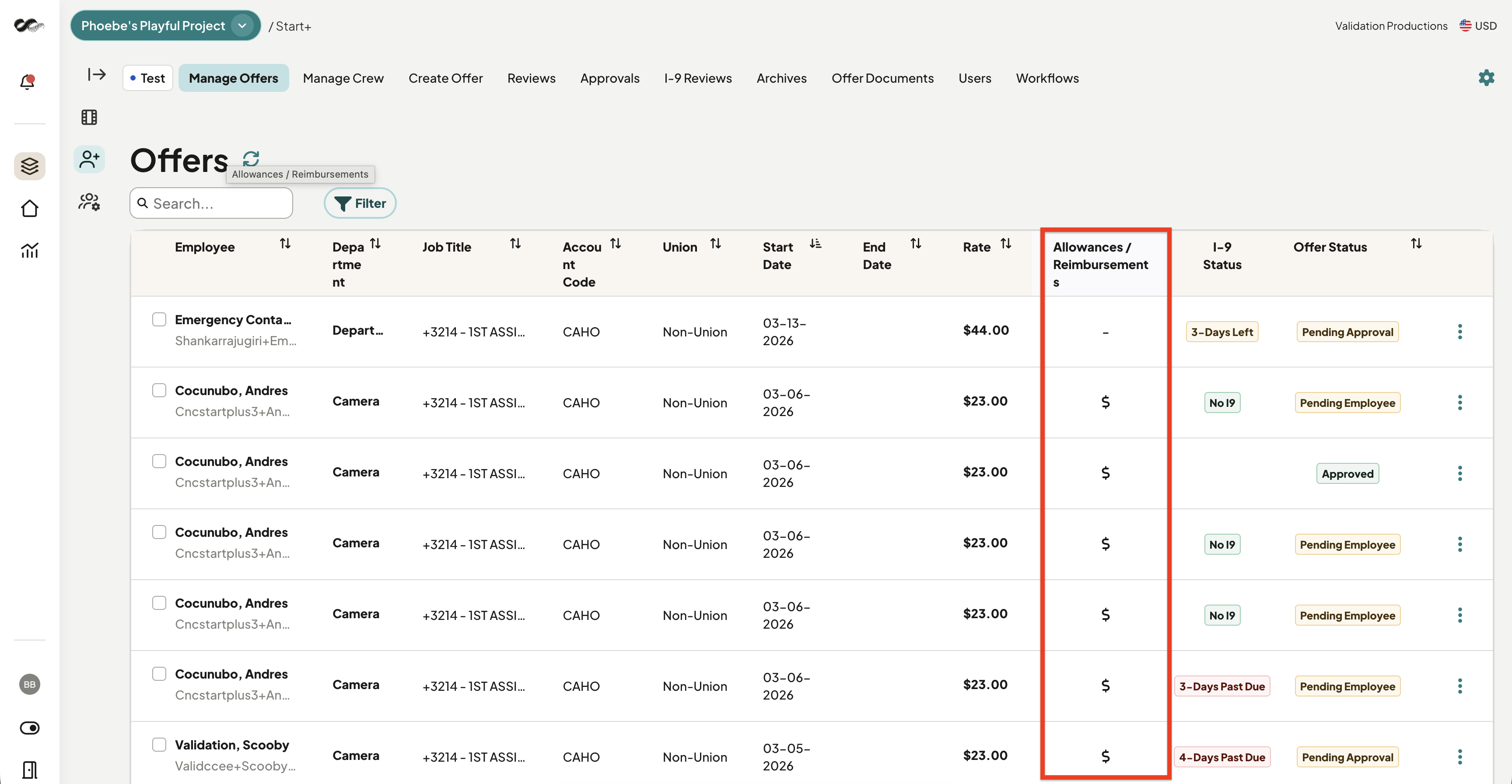The width and height of the screenshot is (1512, 784).
Task: Open the analytics chart sidebar icon
Action: pos(29,251)
